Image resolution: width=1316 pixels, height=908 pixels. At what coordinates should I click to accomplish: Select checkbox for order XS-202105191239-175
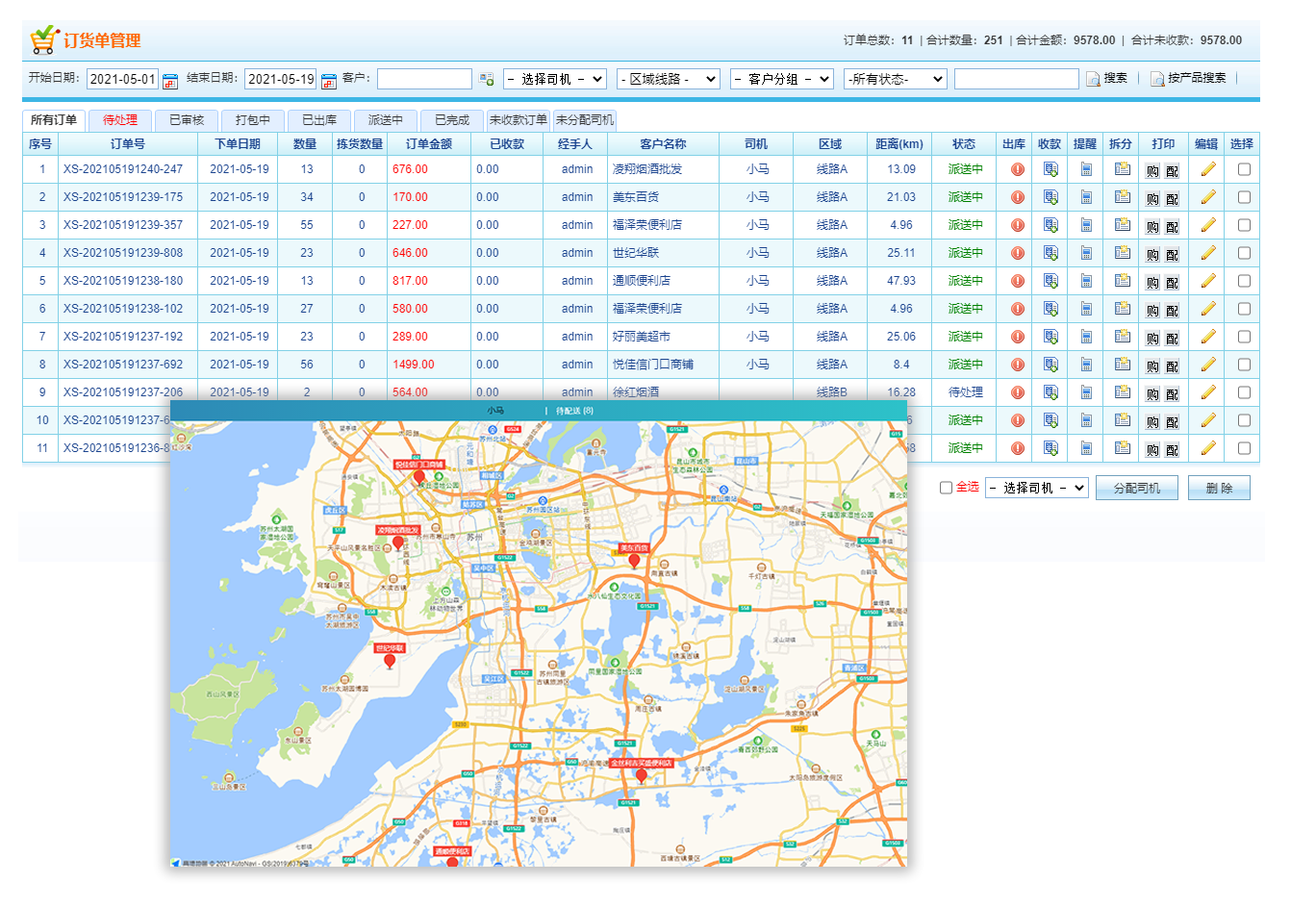coord(1244,197)
